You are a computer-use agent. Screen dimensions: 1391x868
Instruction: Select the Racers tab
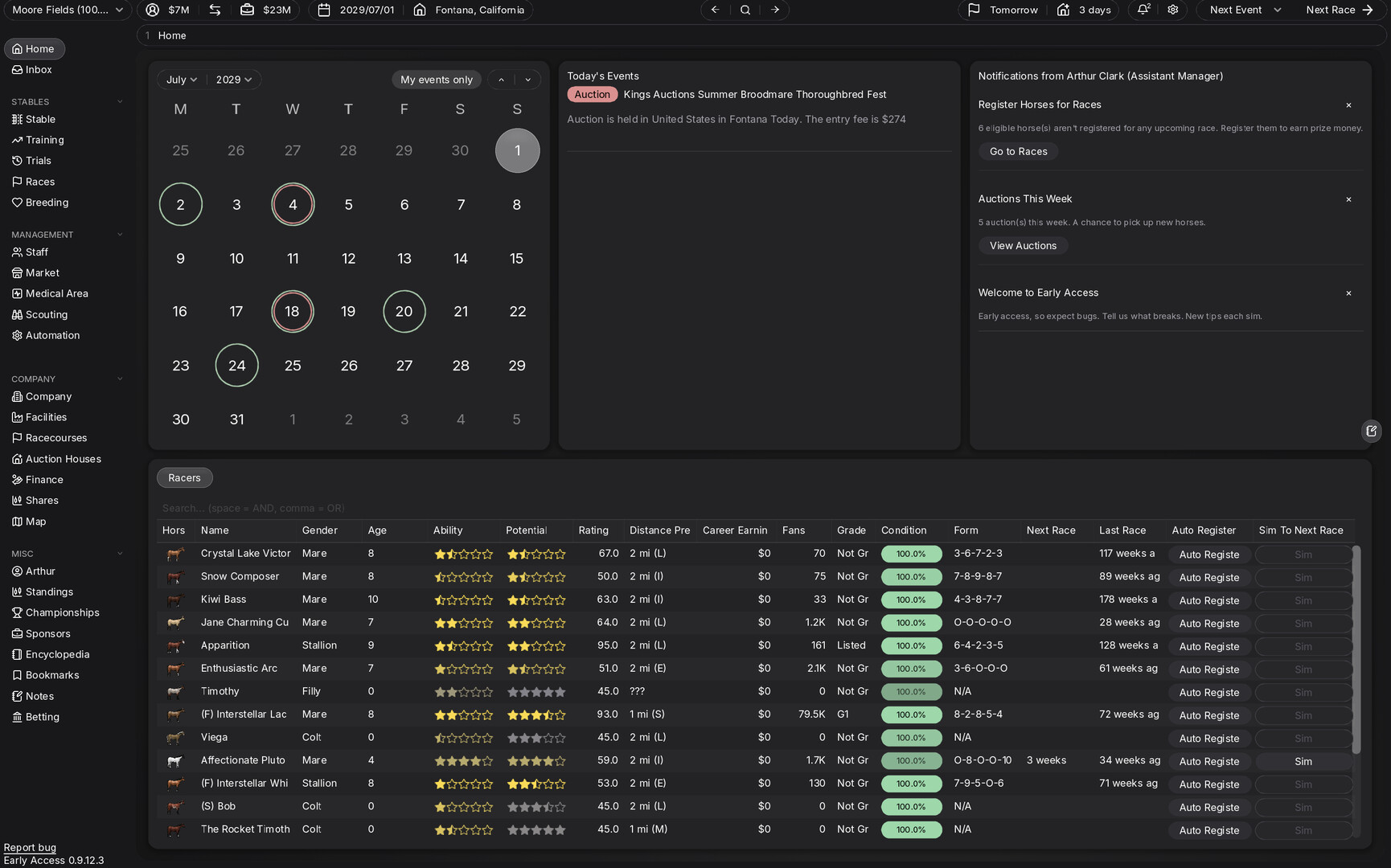click(x=184, y=477)
